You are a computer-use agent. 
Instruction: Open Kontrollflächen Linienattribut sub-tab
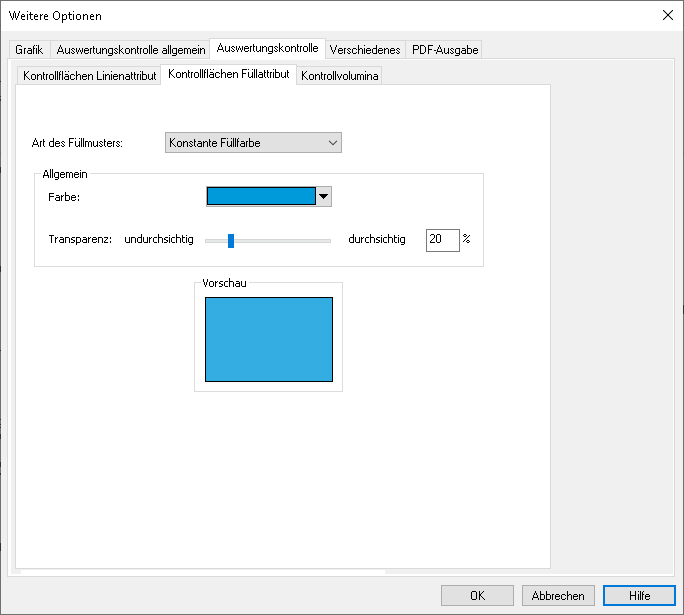pos(89,76)
